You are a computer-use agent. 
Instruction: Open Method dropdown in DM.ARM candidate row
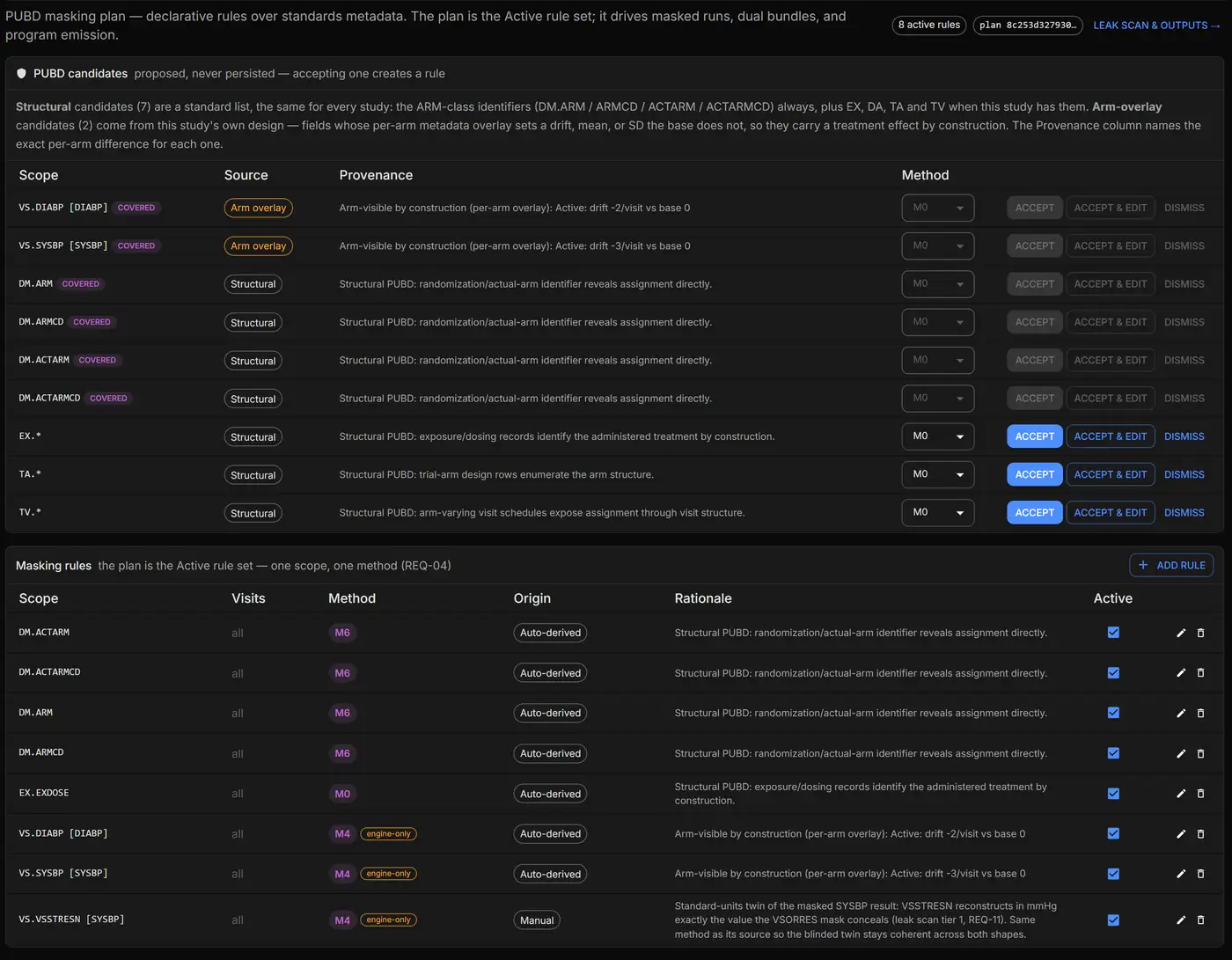(x=937, y=283)
